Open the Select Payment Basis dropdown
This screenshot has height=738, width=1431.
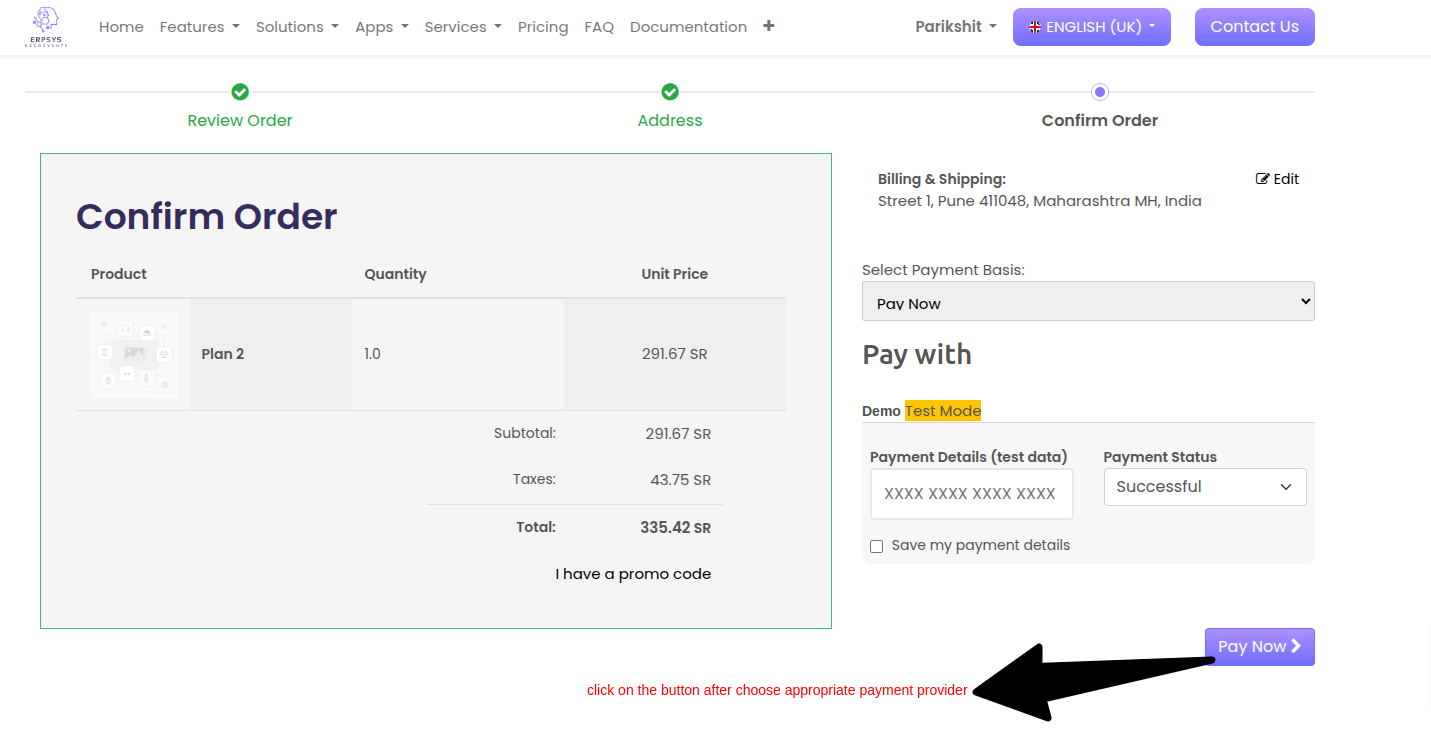click(1088, 301)
